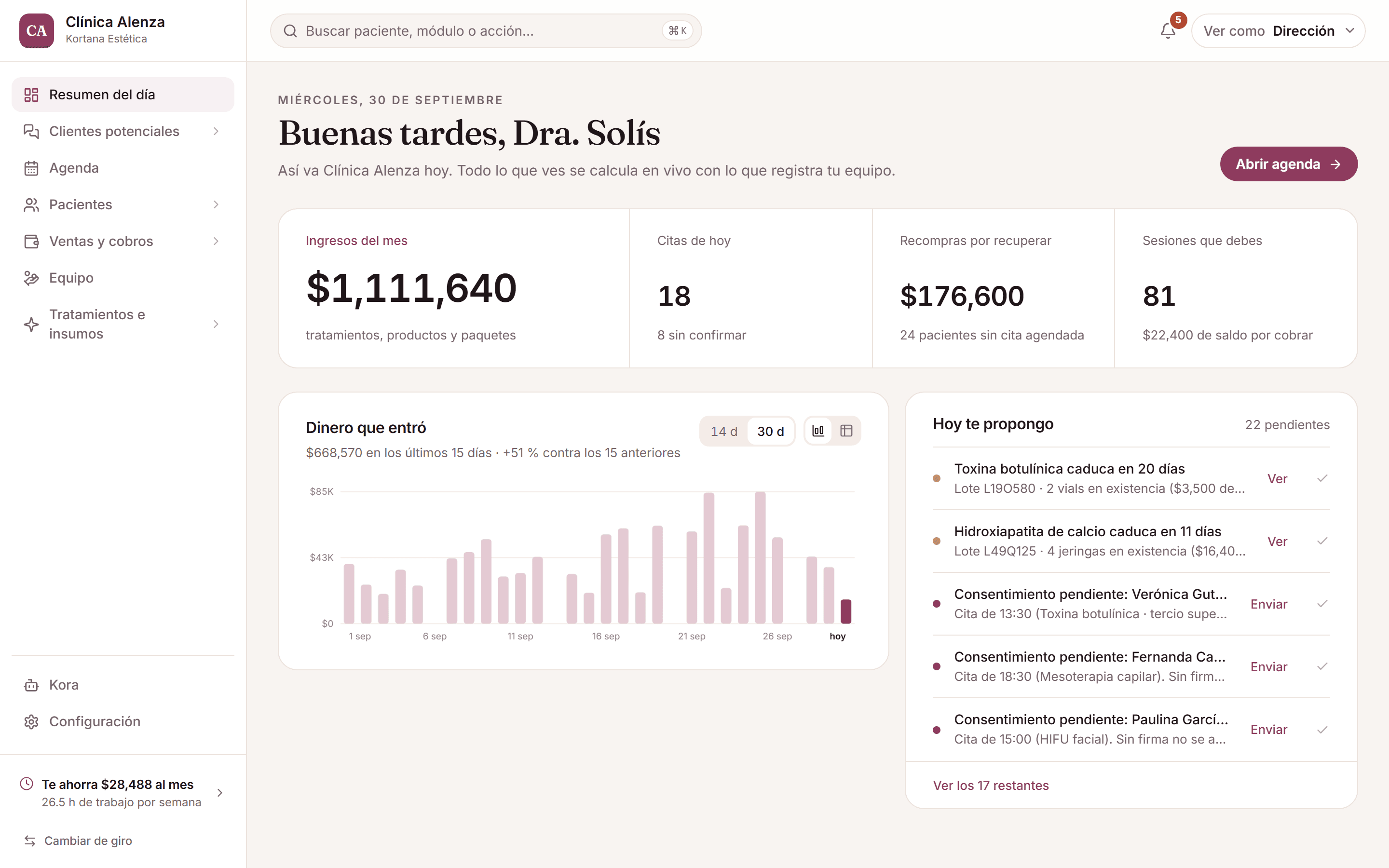The height and width of the screenshot is (868, 1389).
Task: Click the Configuración gear icon
Action: click(x=31, y=721)
